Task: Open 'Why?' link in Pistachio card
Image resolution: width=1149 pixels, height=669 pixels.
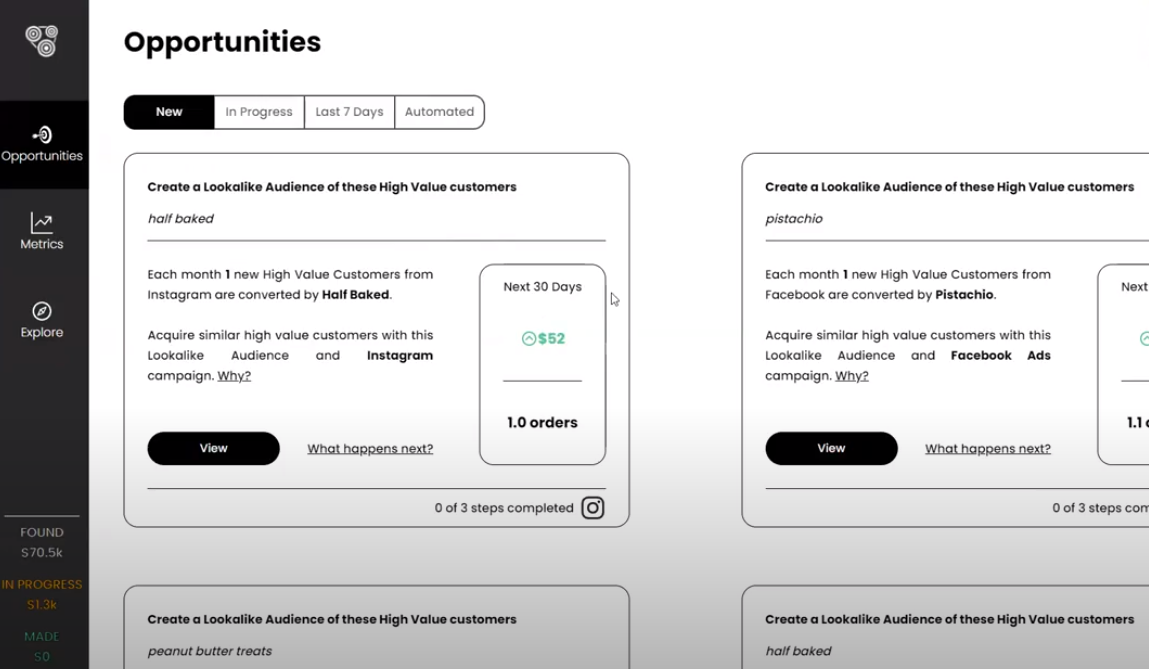Action: (x=852, y=376)
